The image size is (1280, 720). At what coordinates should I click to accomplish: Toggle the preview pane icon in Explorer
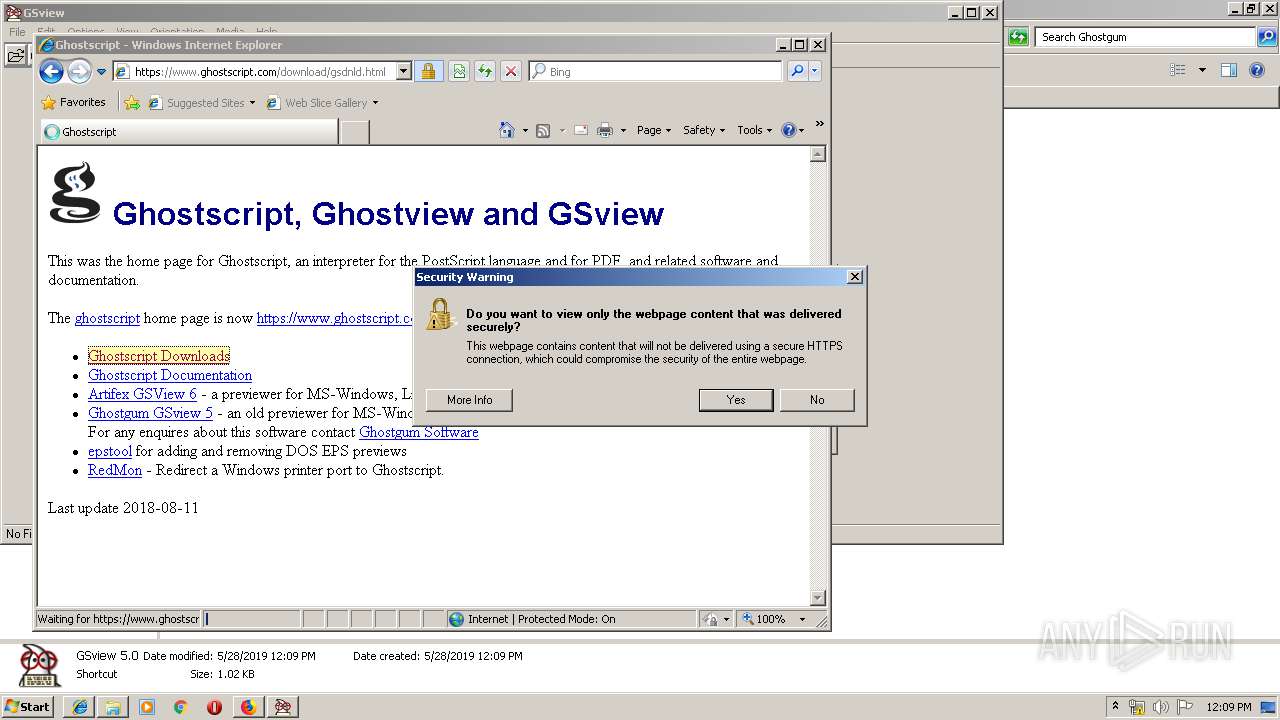(1229, 70)
